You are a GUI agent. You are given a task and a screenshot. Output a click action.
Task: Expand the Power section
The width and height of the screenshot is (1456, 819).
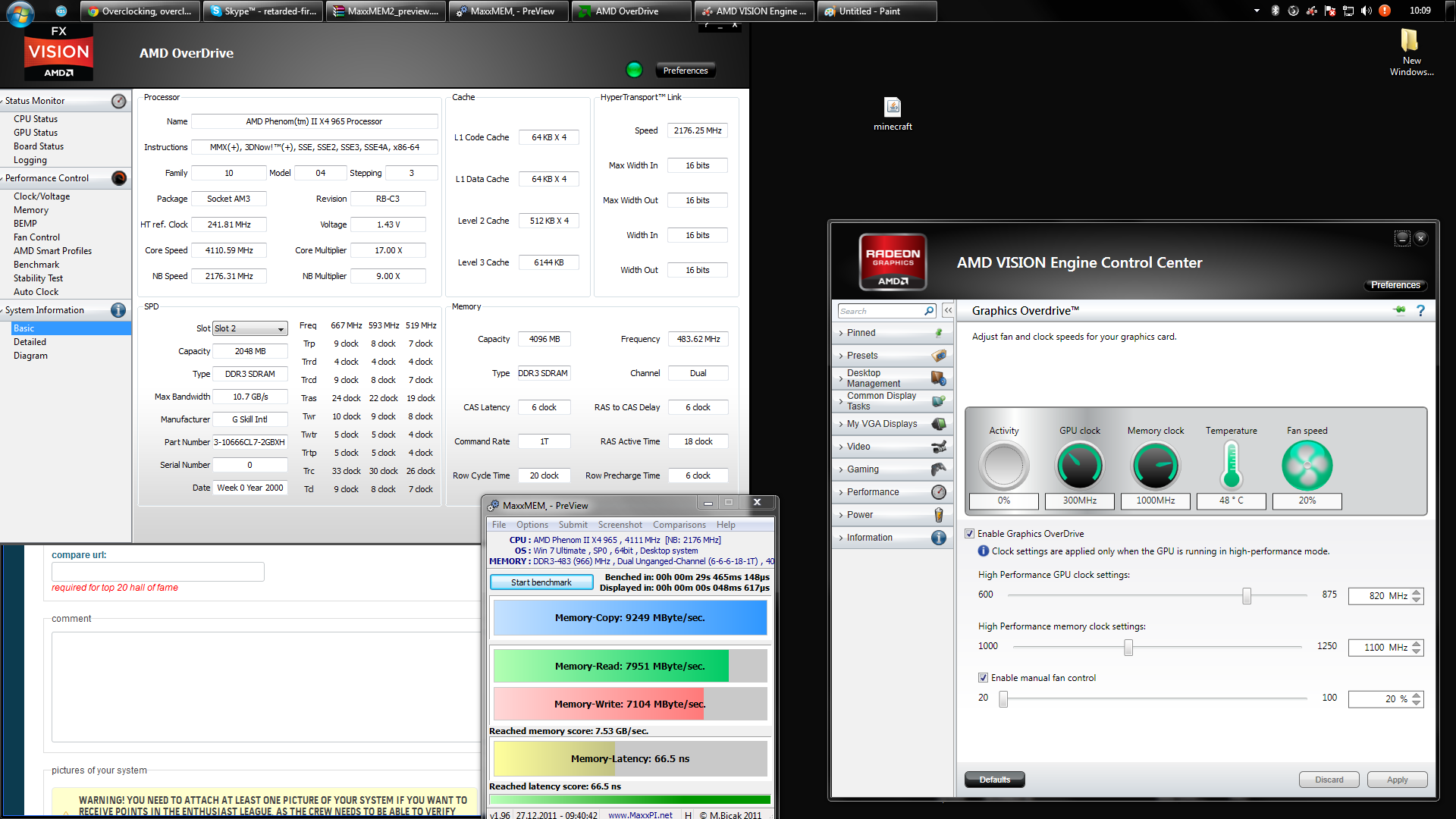click(x=841, y=515)
